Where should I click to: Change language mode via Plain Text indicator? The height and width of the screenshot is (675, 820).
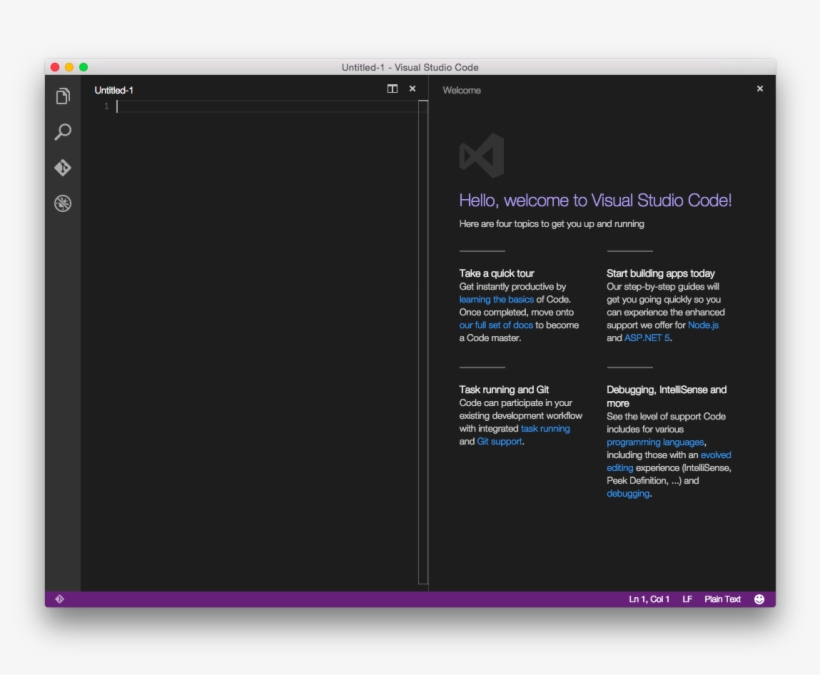click(721, 598)
